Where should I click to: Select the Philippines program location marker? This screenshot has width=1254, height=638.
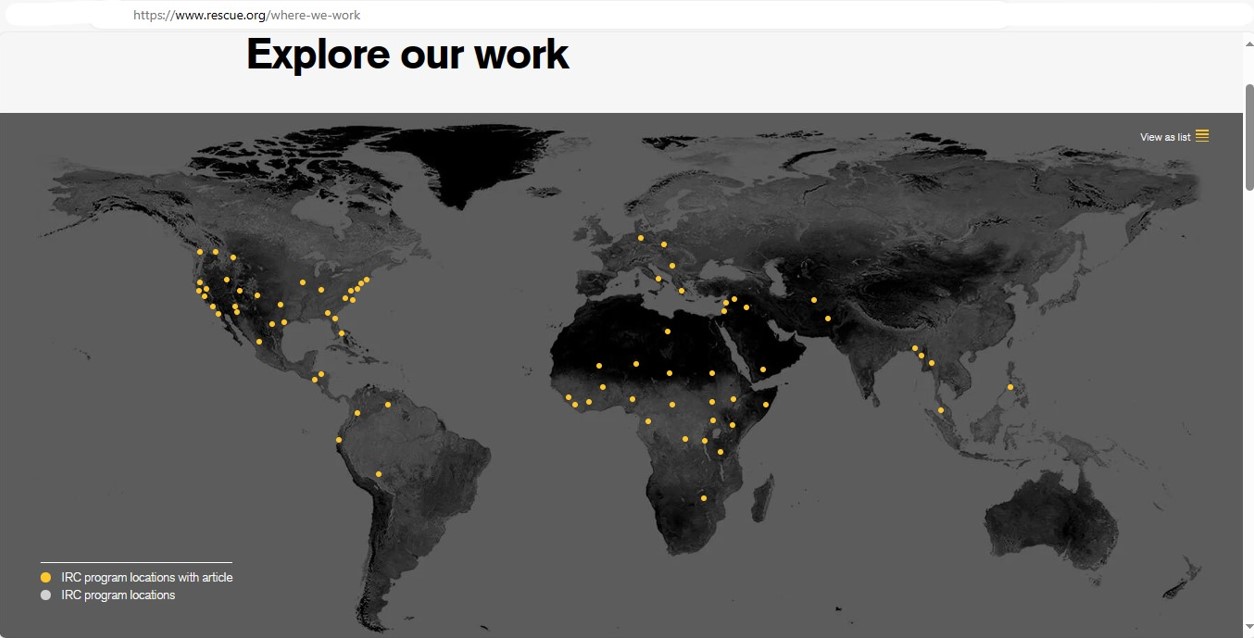pyautogui.click(x=1010, y=387)
